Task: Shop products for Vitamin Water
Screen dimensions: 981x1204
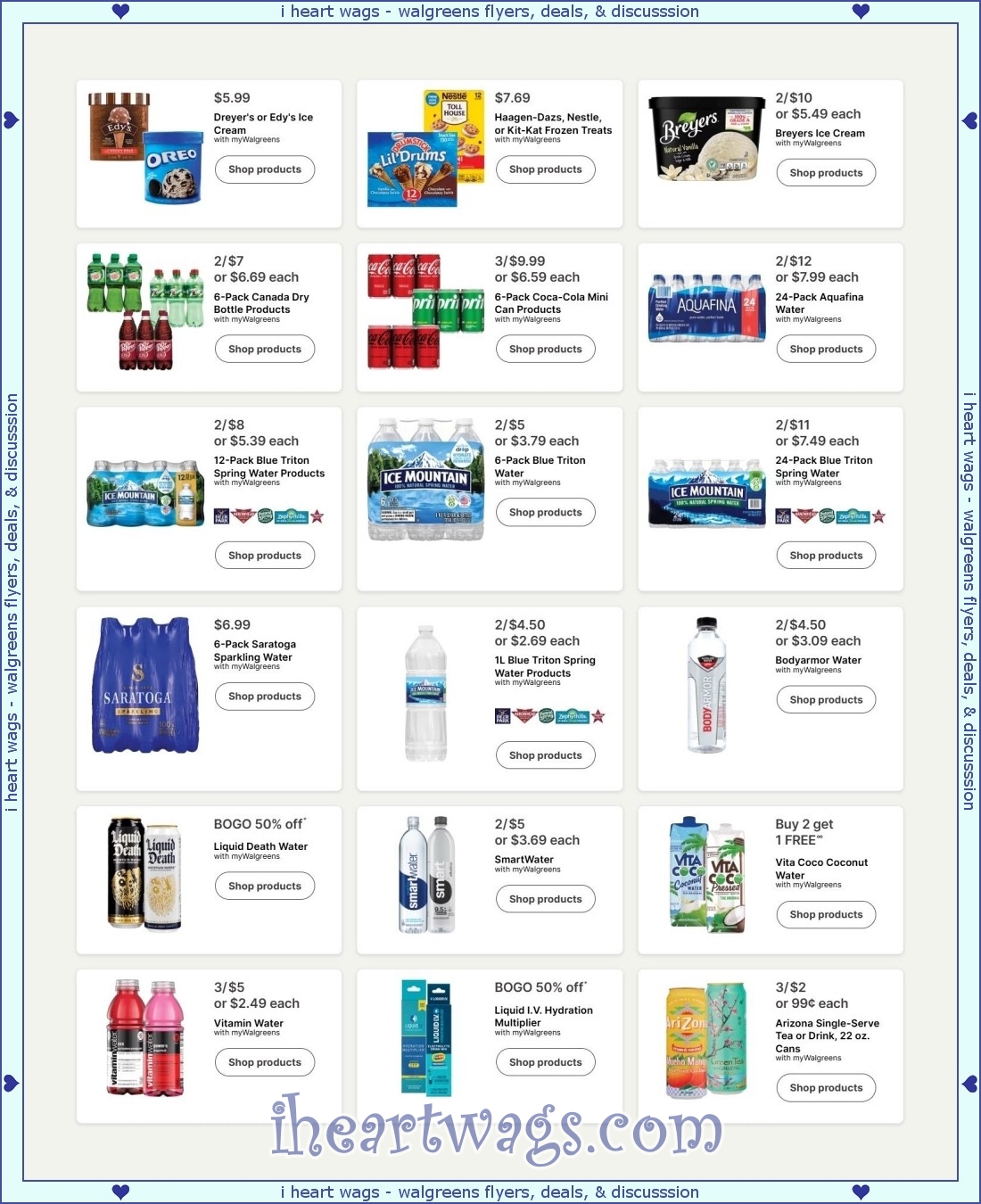Action: pyautogui.click(x=265, y=1063)
